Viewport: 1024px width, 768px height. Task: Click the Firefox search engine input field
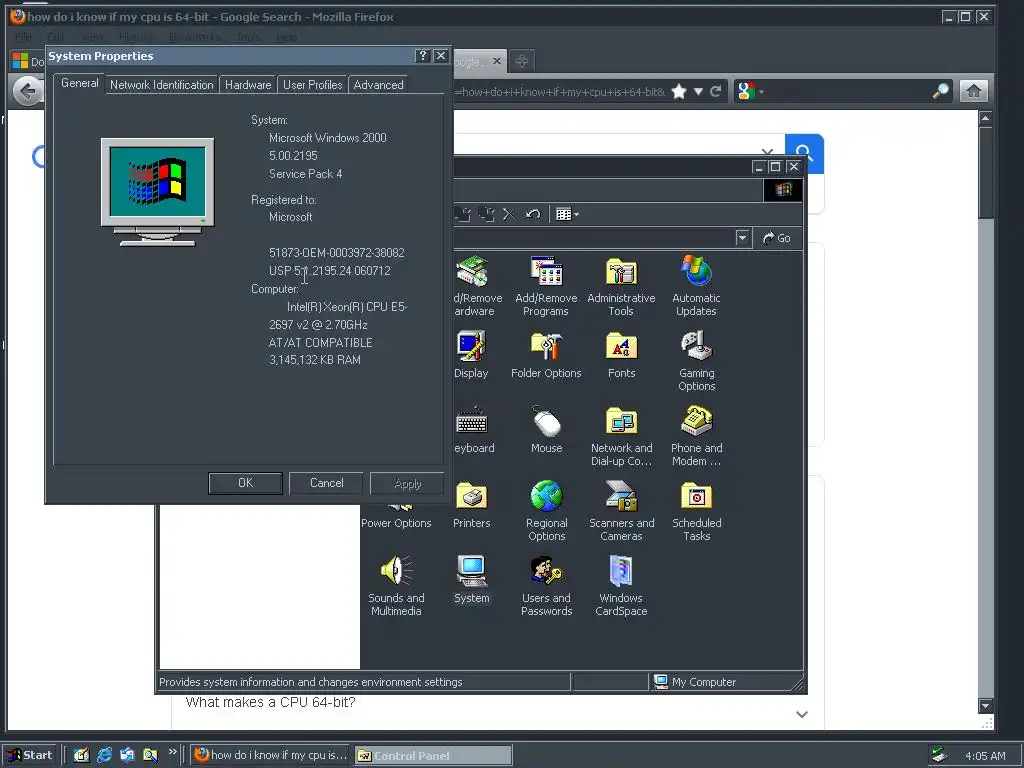pos(848,91)
